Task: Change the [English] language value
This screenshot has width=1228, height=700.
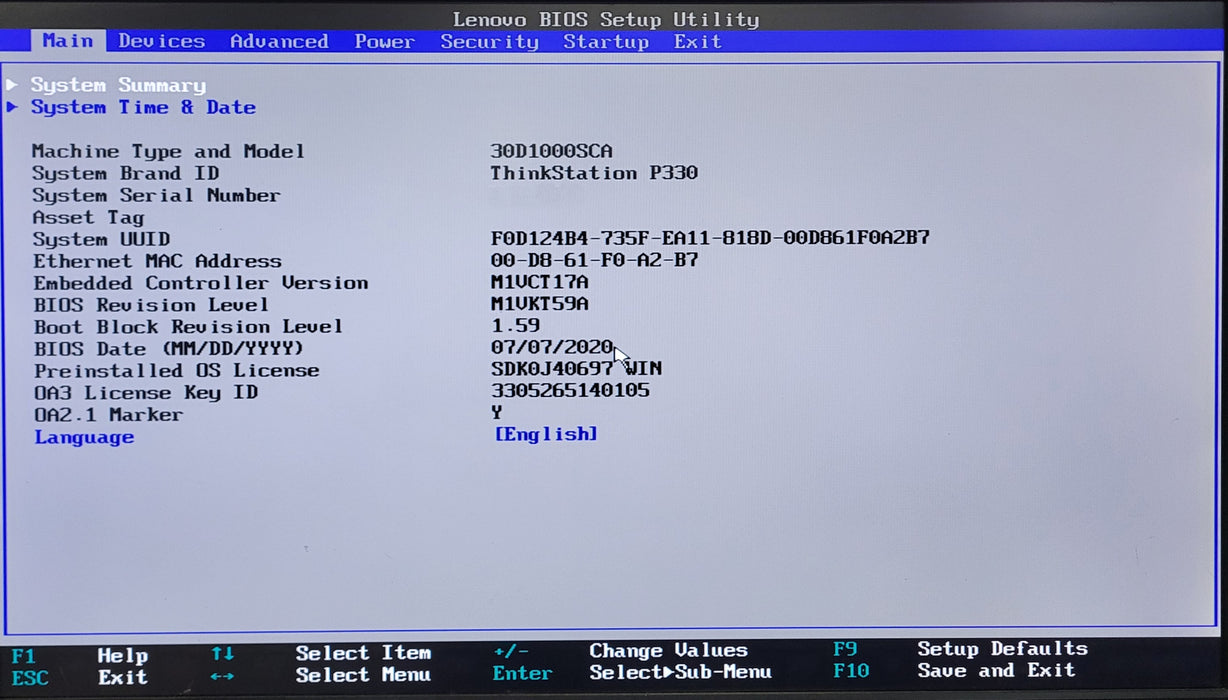Action: (546, 434)
